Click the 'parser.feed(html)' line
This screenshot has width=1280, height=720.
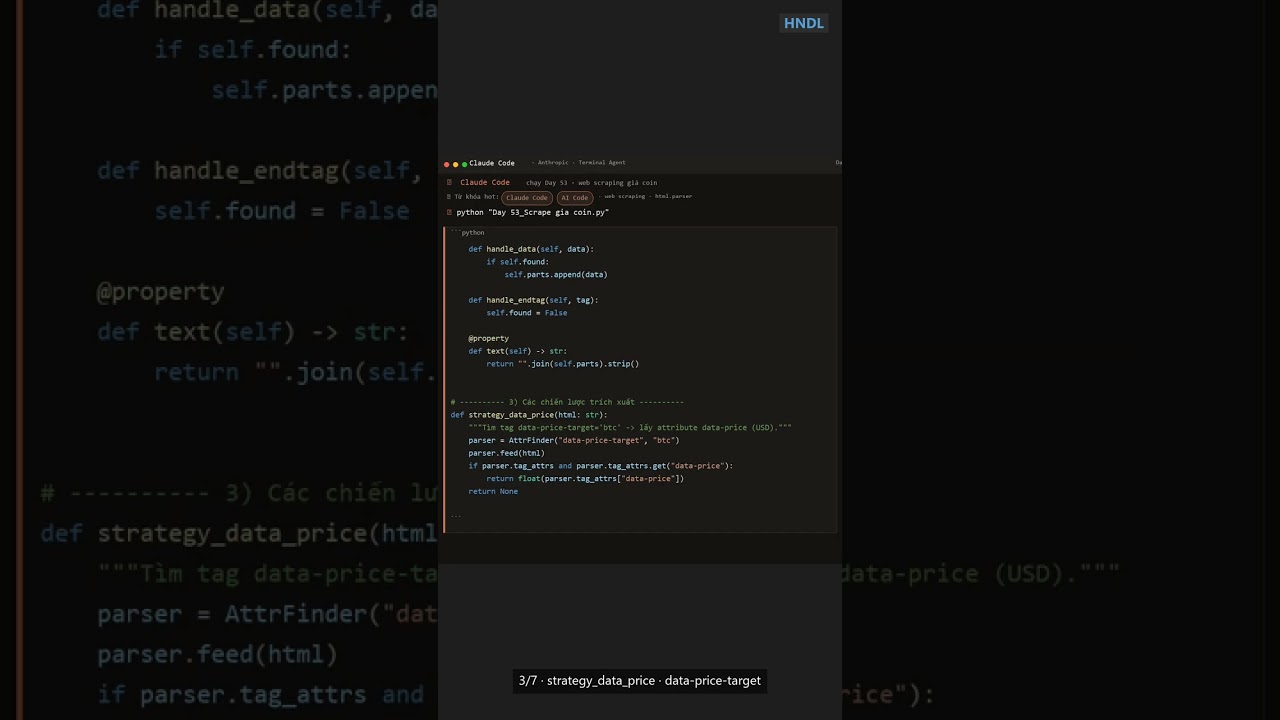coord(506,453)
